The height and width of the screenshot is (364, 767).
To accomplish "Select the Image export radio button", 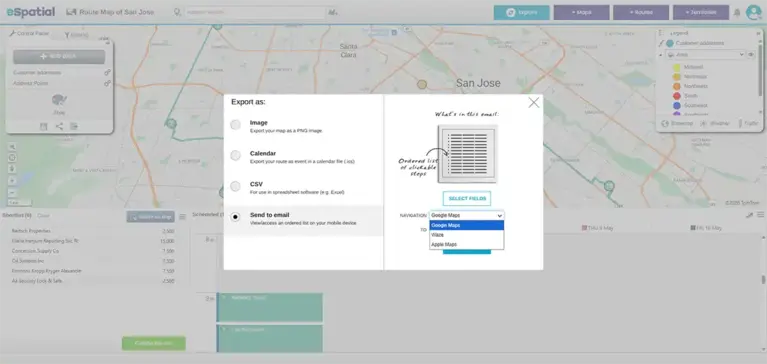I will [236, 125].
